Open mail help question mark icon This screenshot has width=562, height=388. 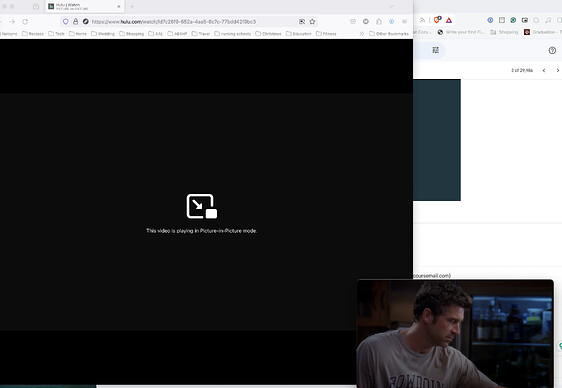pyautogui.click(x=552, y=51)
